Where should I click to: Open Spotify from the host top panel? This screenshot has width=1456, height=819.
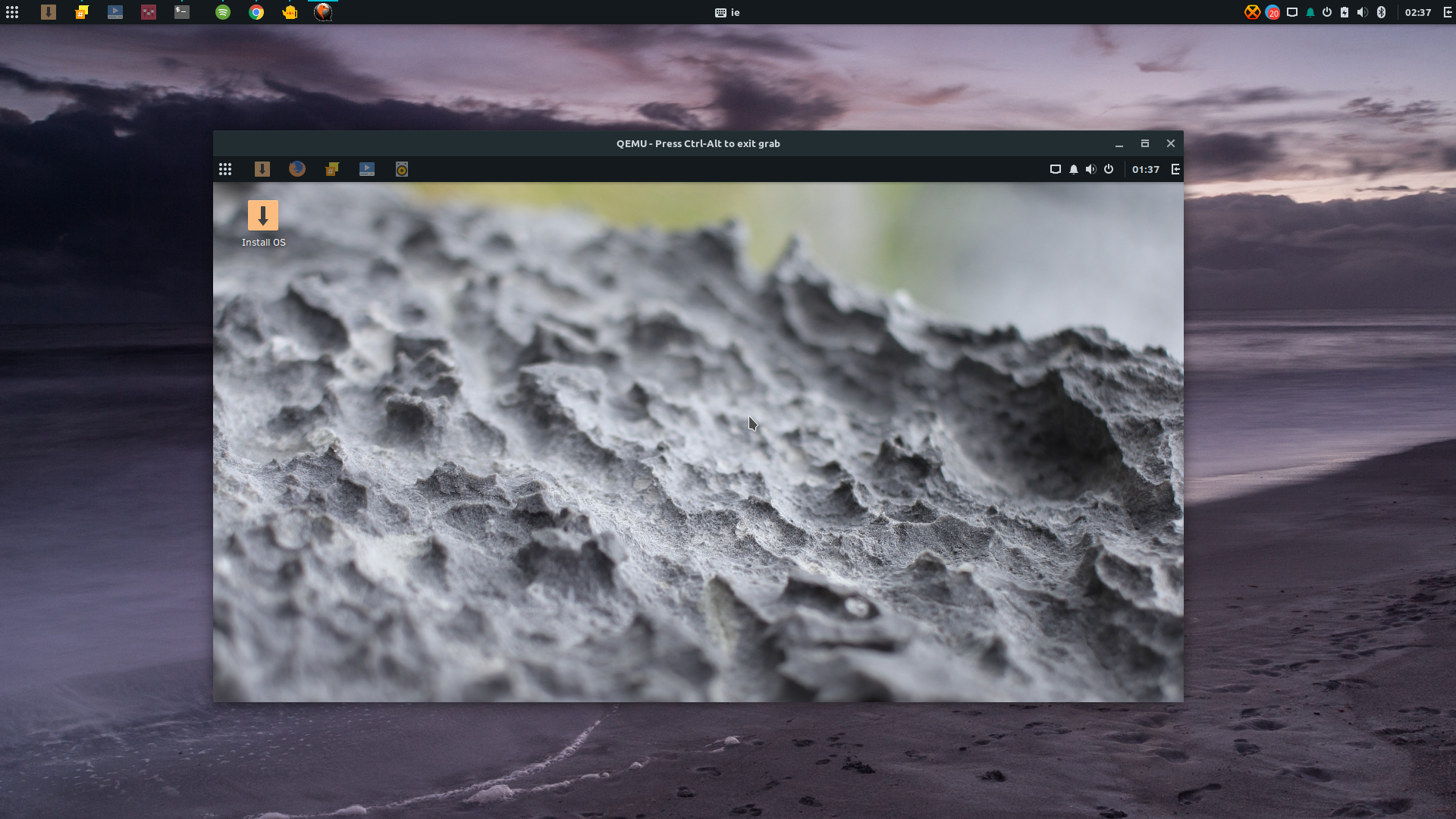pos(223,12)
